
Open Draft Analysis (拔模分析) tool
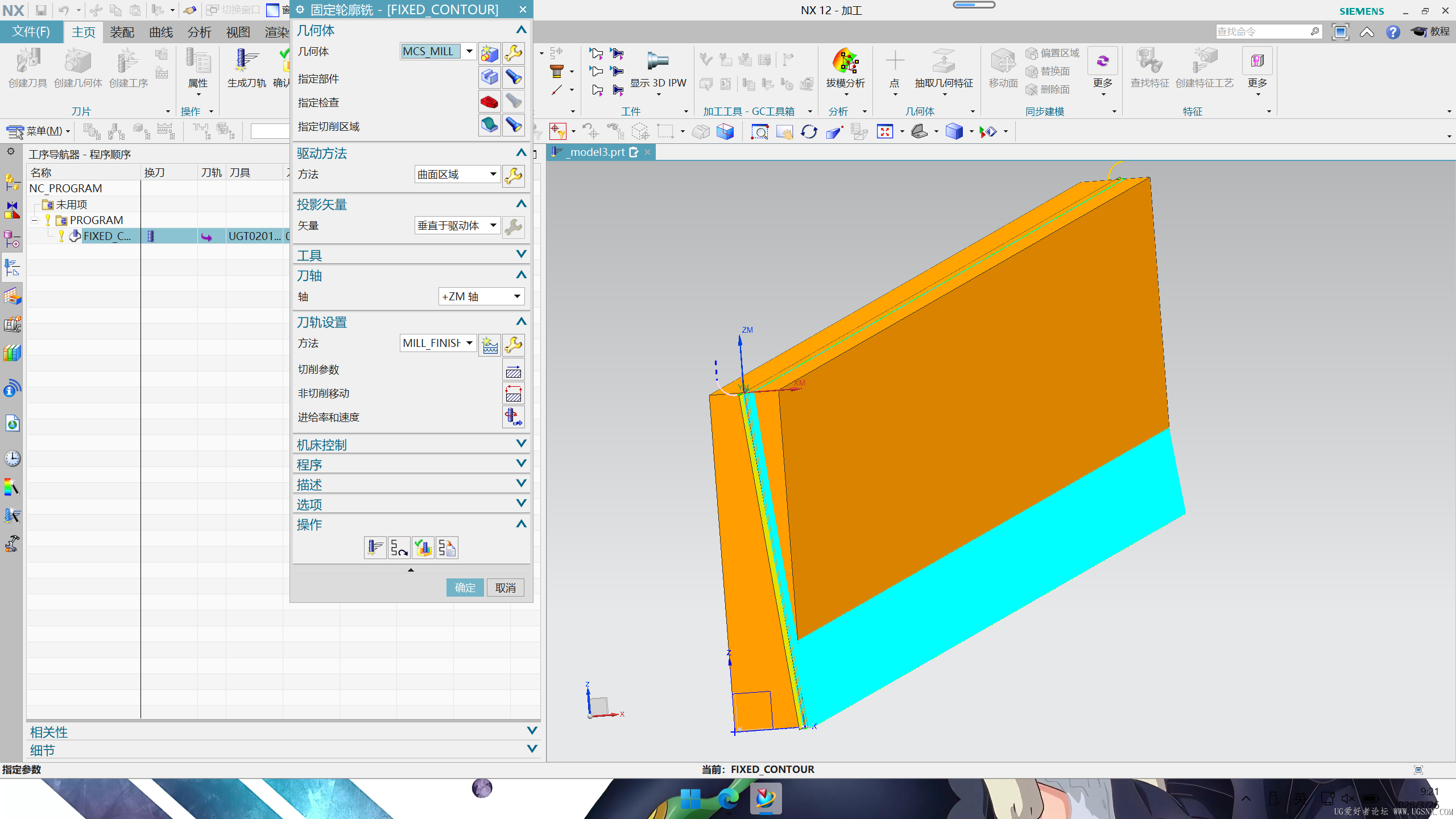tap(845, 61)
